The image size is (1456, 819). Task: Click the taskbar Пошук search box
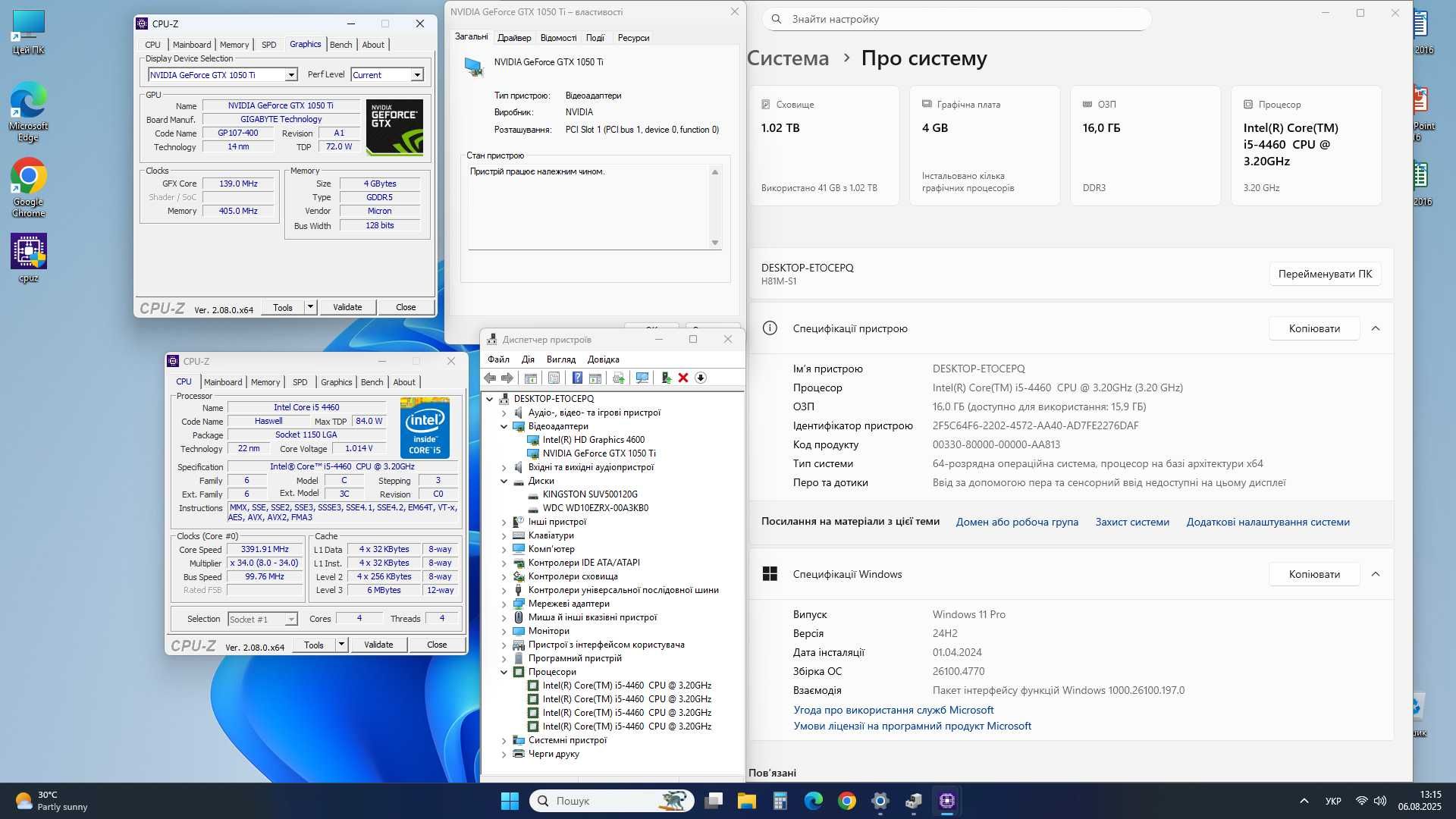click(611, 801)
